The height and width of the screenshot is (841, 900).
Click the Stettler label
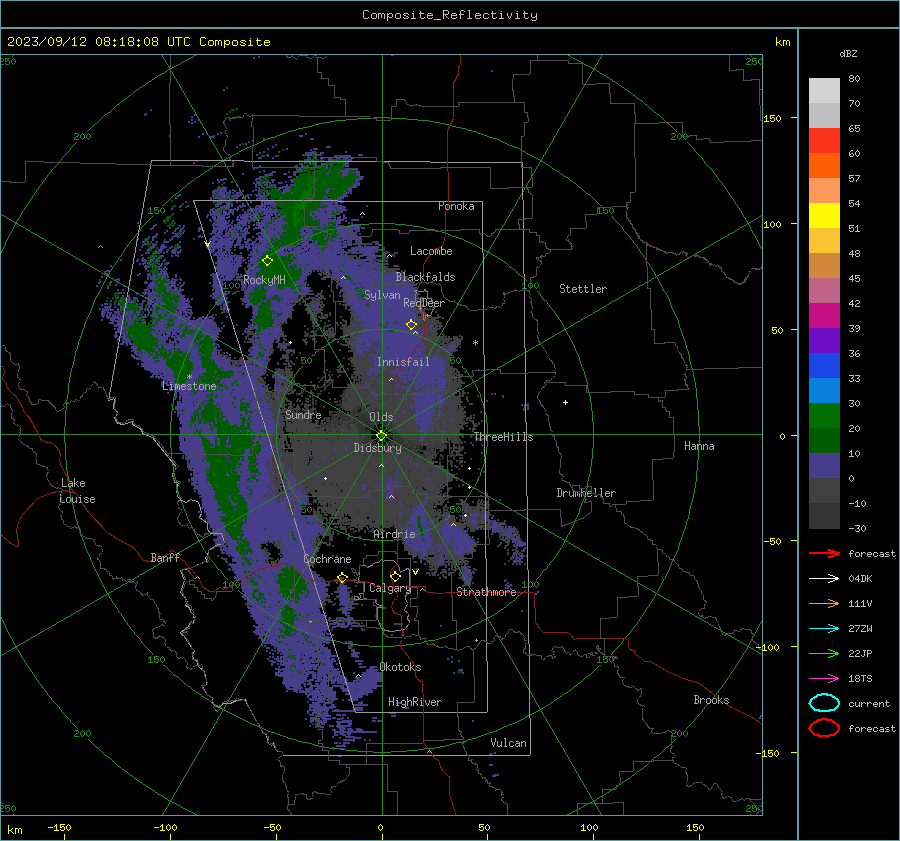tap(583, 289)
